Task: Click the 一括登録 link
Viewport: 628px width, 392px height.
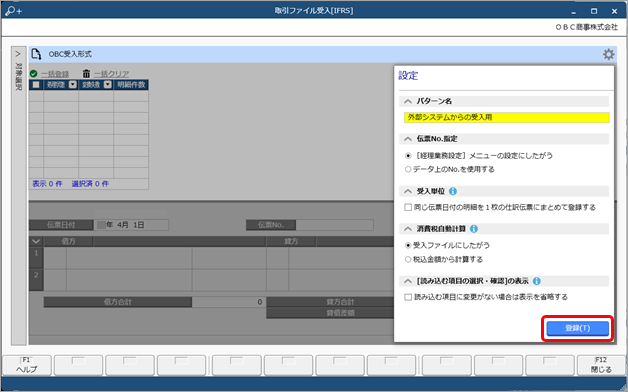Action: pos(55,74)
